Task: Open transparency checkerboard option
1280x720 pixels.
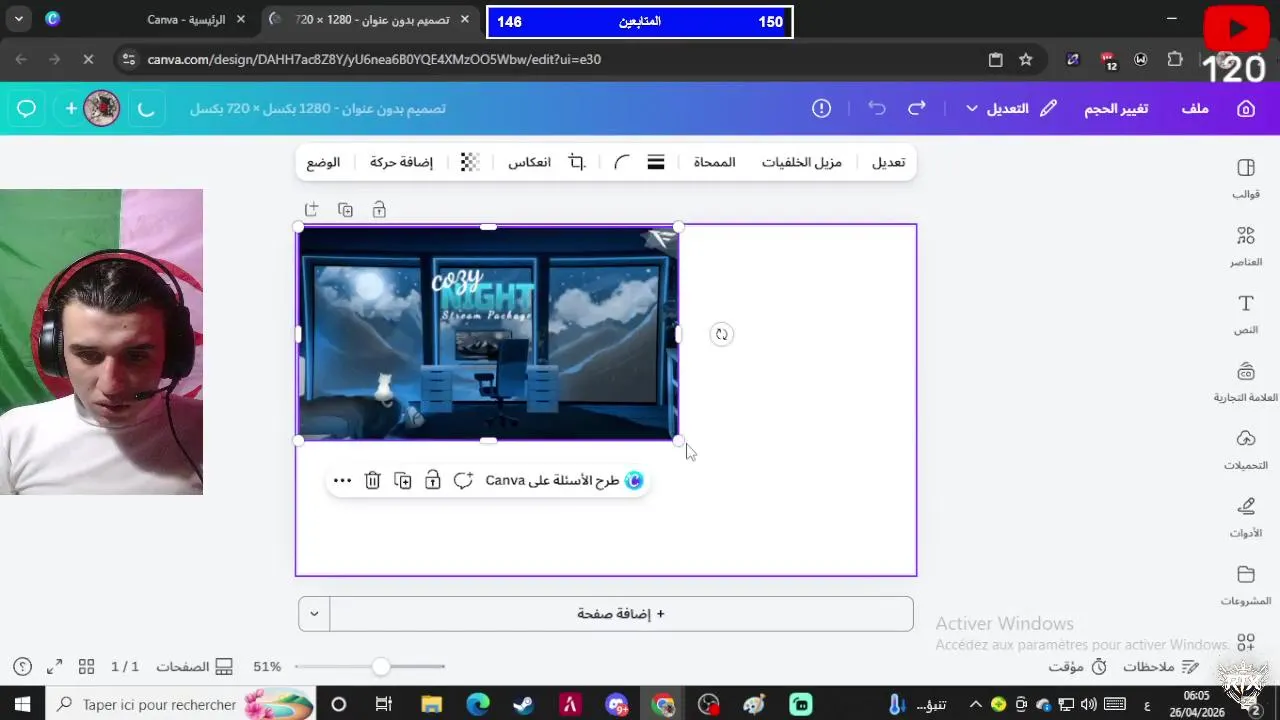Action: coord(469,162)
